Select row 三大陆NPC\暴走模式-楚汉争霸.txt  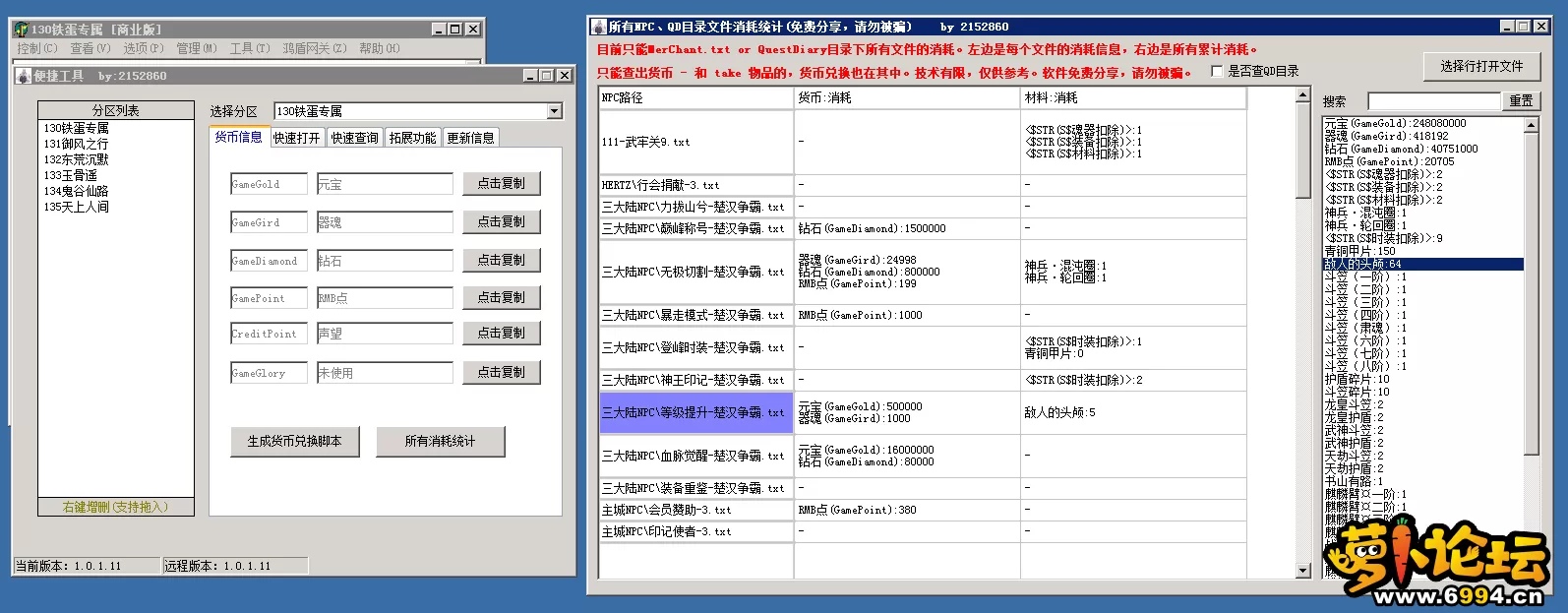pos(923,315)
